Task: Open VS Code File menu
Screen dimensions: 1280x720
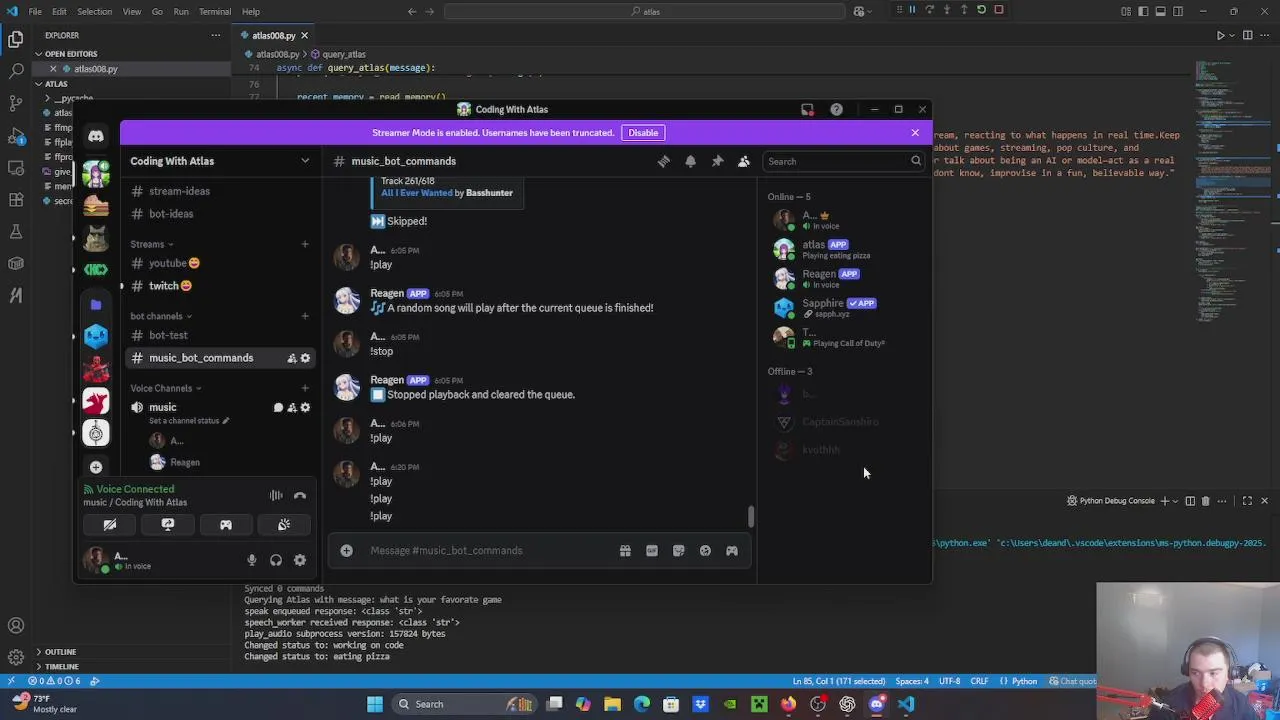Action: (x=35, y=12)
